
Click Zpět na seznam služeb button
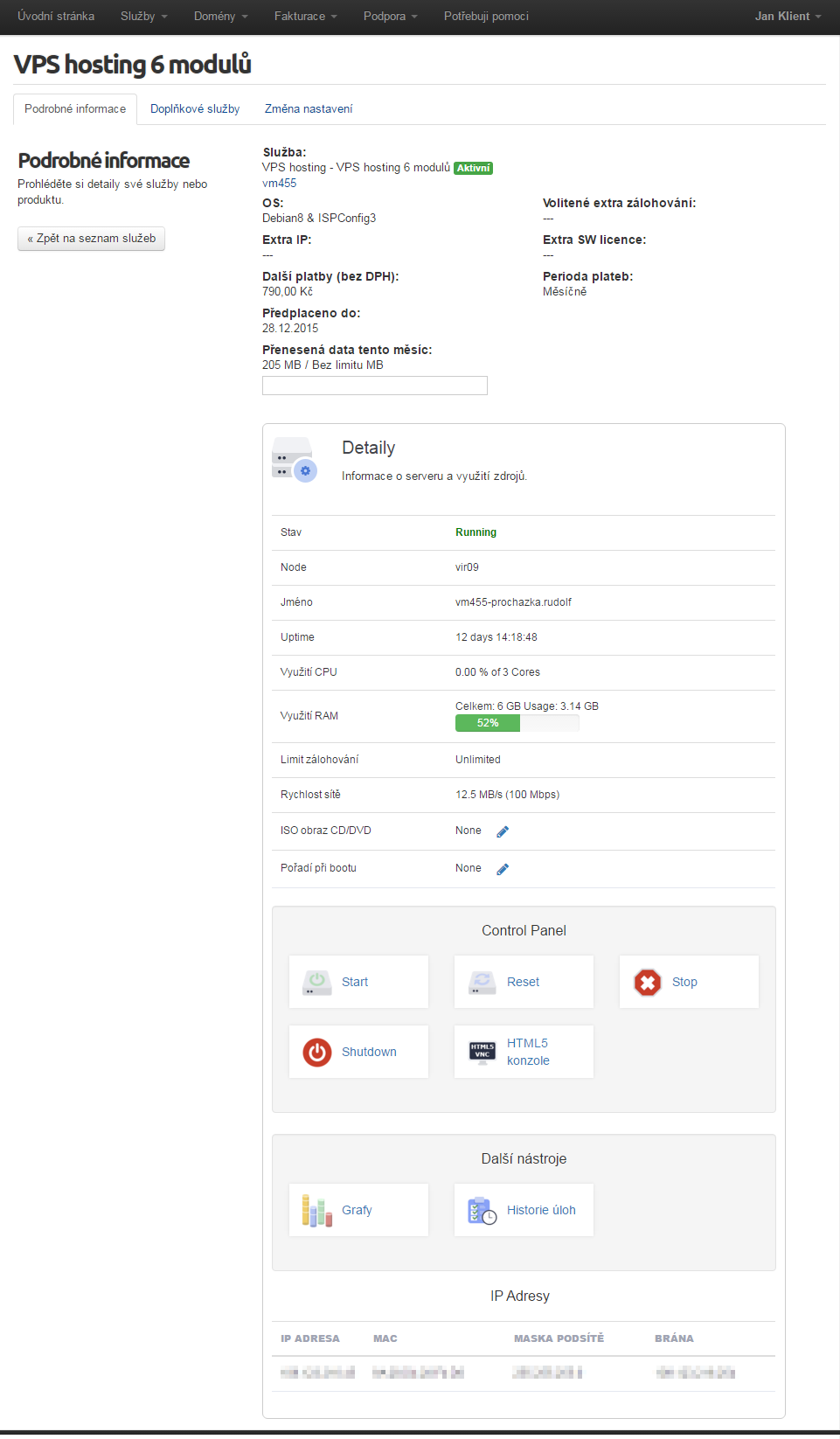pos(91,239)
